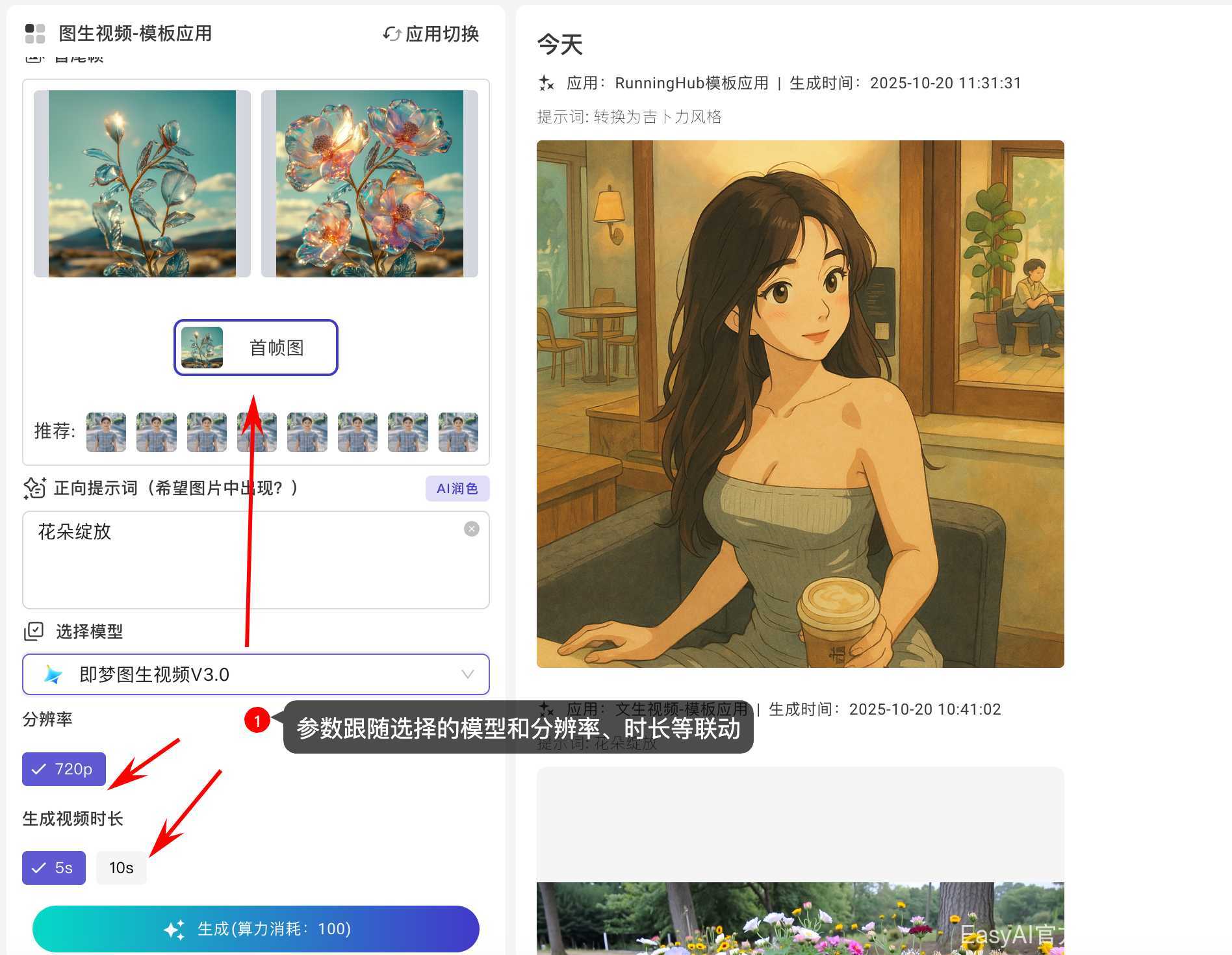Click 生成 button costing 100 算力
This screenshot has width=1232, height=955.
click(x=256, y=929)
